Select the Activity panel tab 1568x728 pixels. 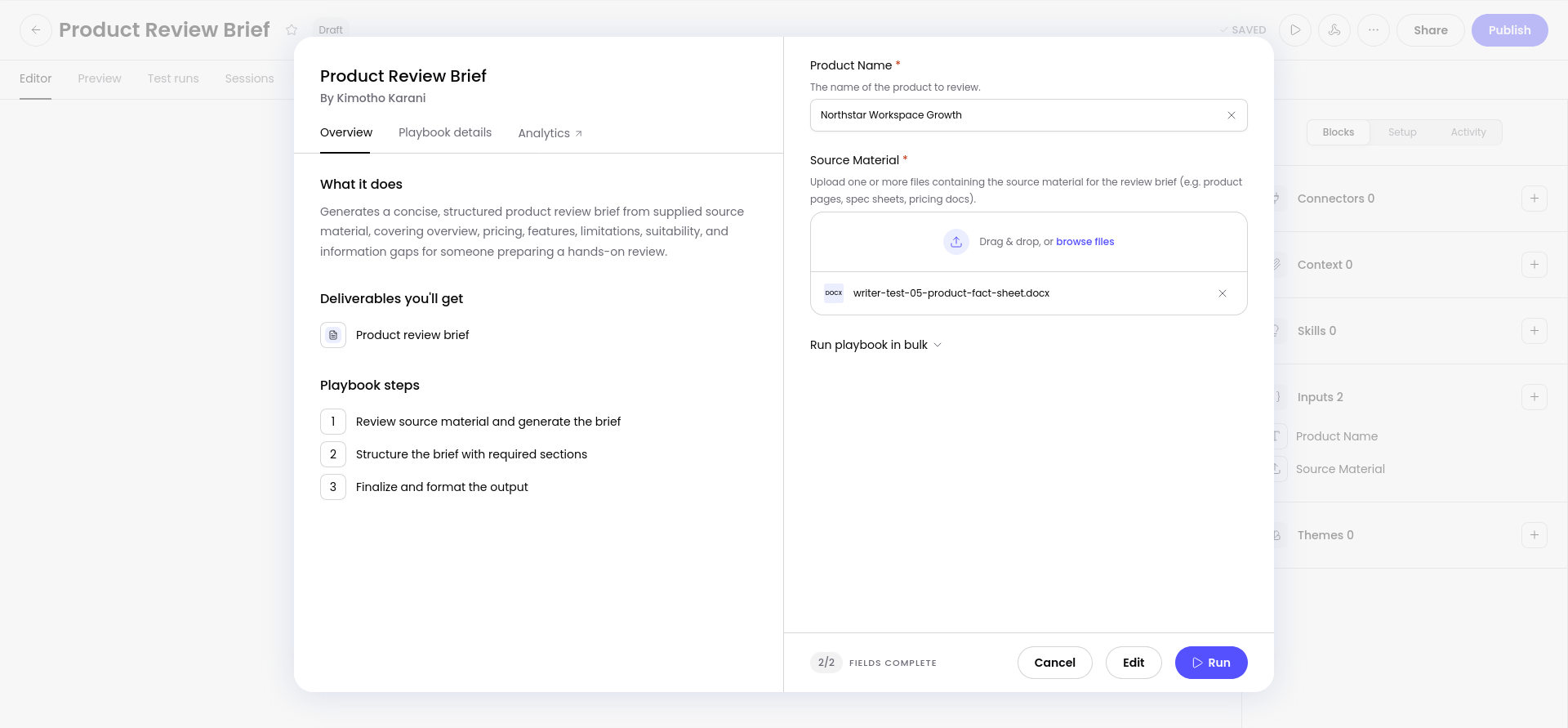click(x=1468, y=132)
